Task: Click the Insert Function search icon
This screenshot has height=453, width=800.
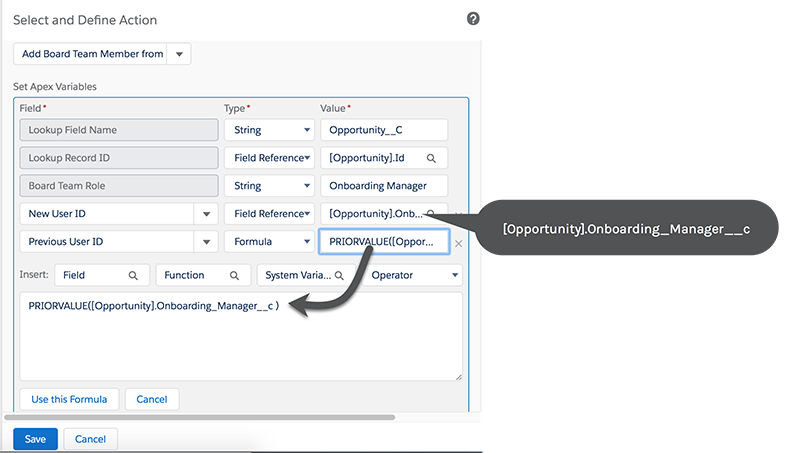Action: (234, 275)
